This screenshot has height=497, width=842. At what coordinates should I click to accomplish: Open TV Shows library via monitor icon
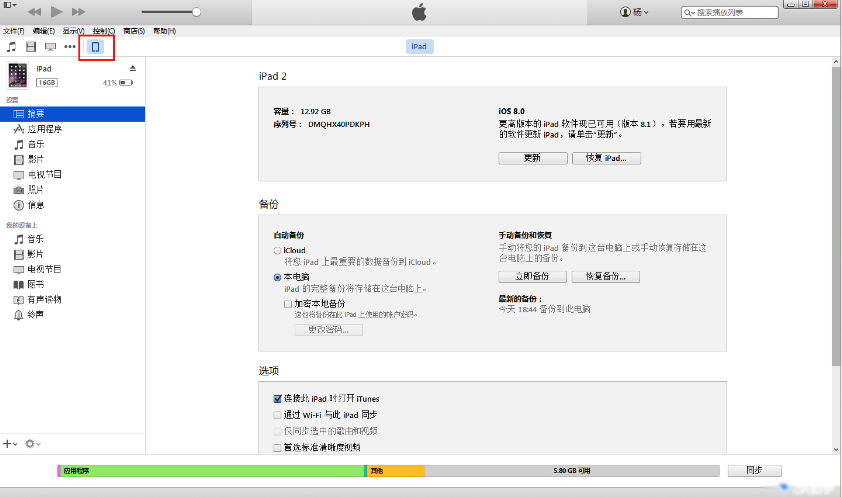pos(50,47)
